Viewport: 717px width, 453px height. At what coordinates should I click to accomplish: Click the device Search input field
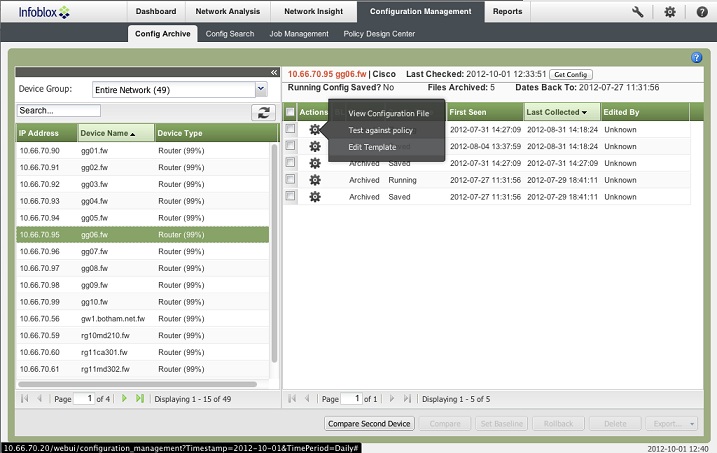(x=59, y=111)
